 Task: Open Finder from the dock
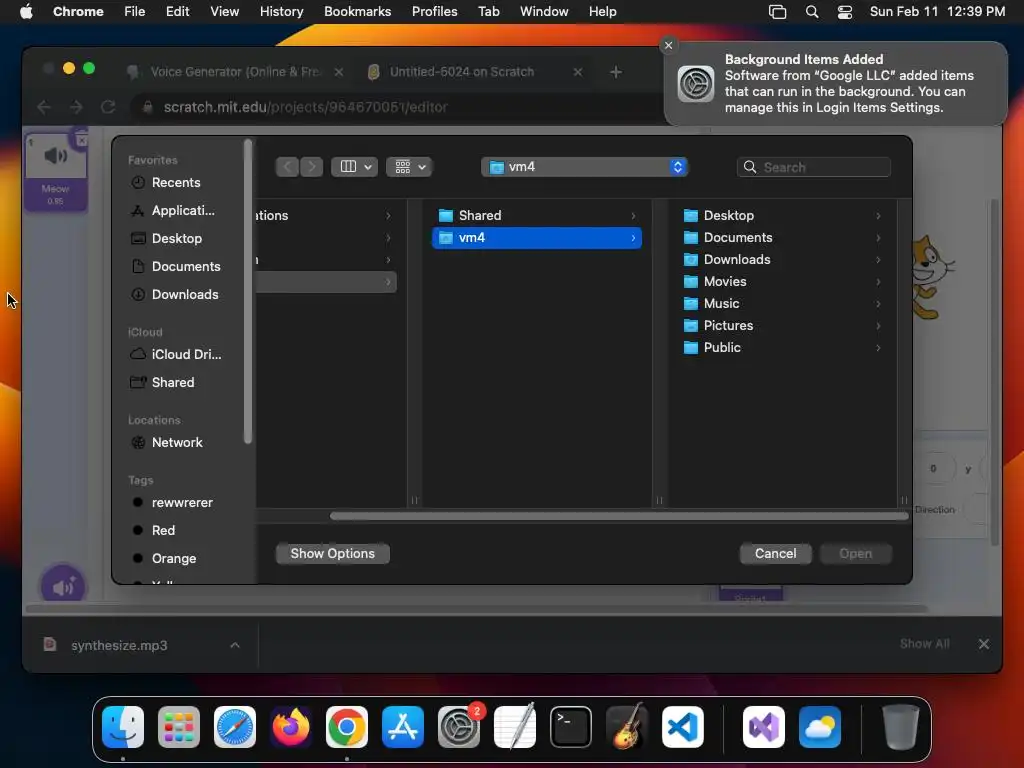(123, 727)
